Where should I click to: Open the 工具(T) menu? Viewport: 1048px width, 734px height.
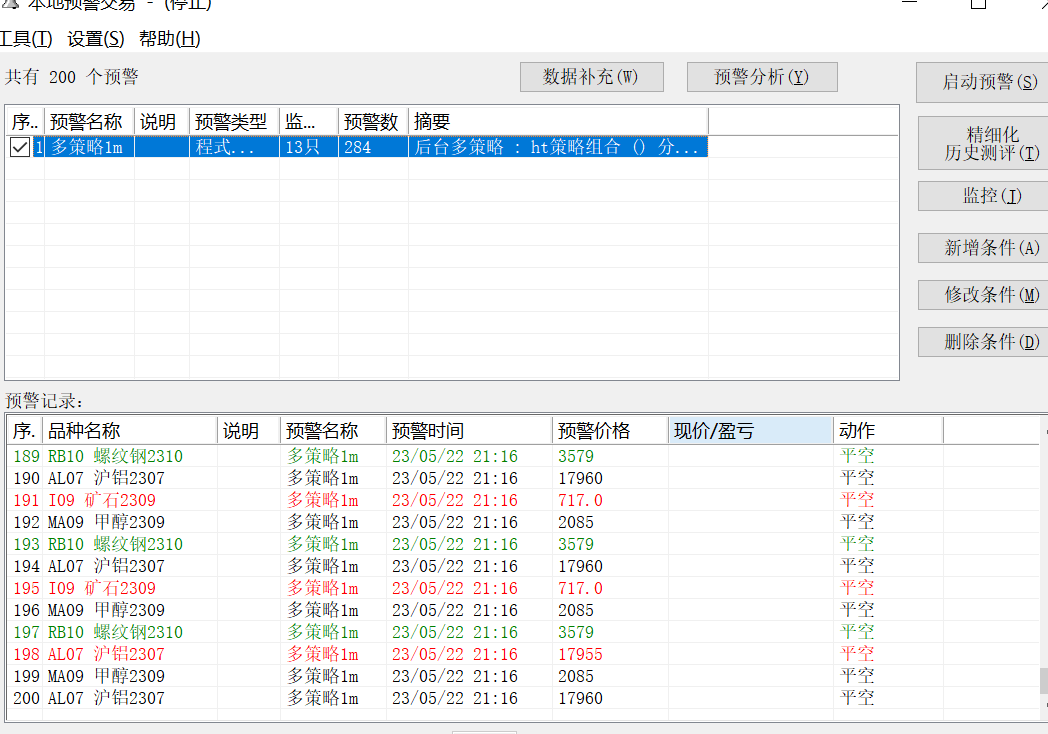click(25, 39)
